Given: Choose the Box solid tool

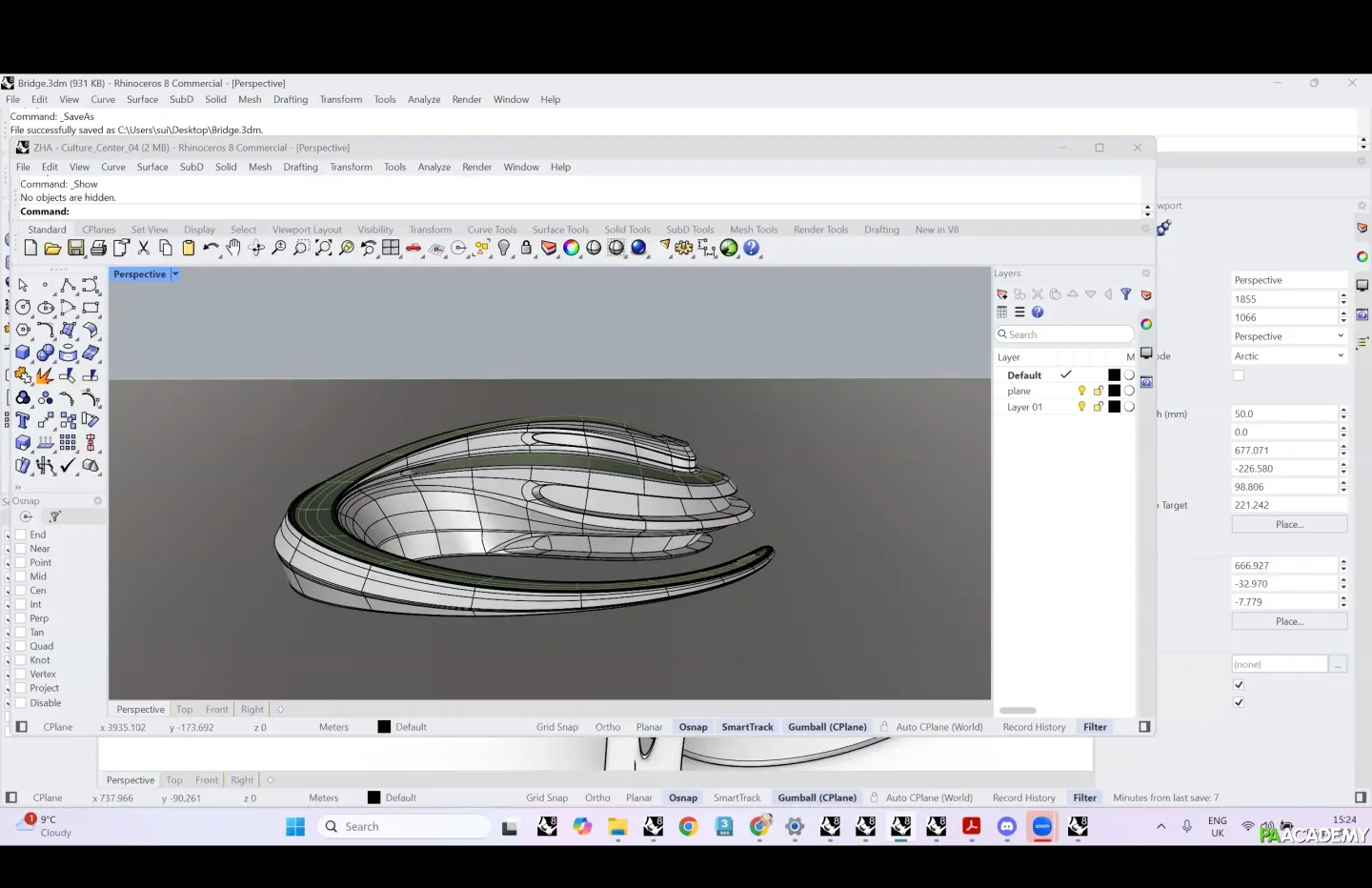Looking at the screenshot, I should pos(23,353).
